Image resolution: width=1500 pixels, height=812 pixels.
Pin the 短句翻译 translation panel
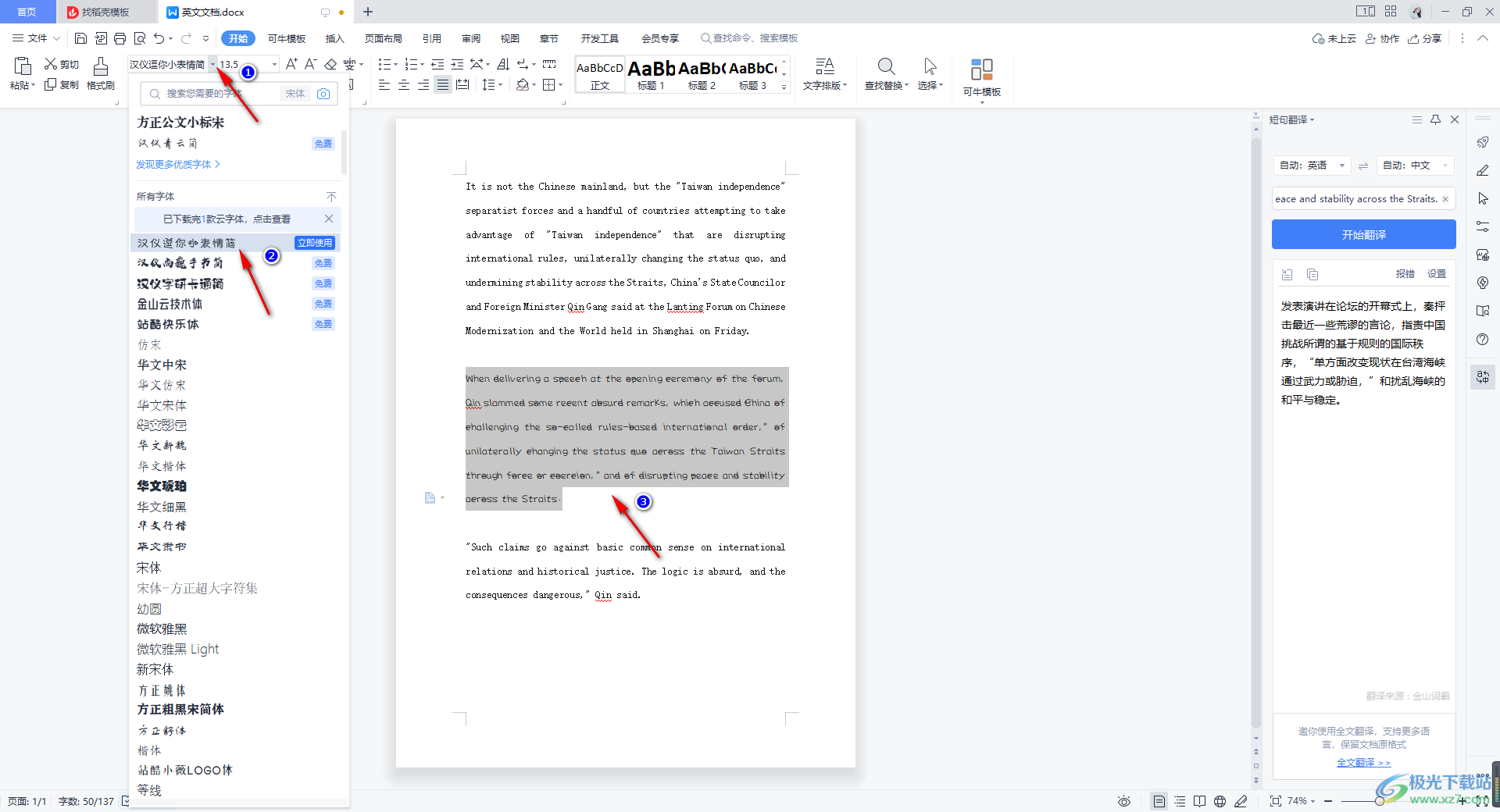pyautogui.click(x=1436, y=119)
